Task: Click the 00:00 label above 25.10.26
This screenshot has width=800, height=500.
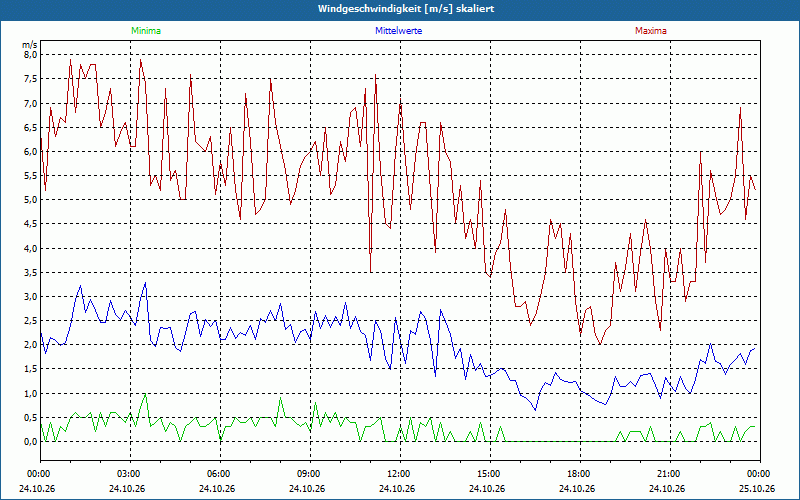Action: (x=760, y=474)
